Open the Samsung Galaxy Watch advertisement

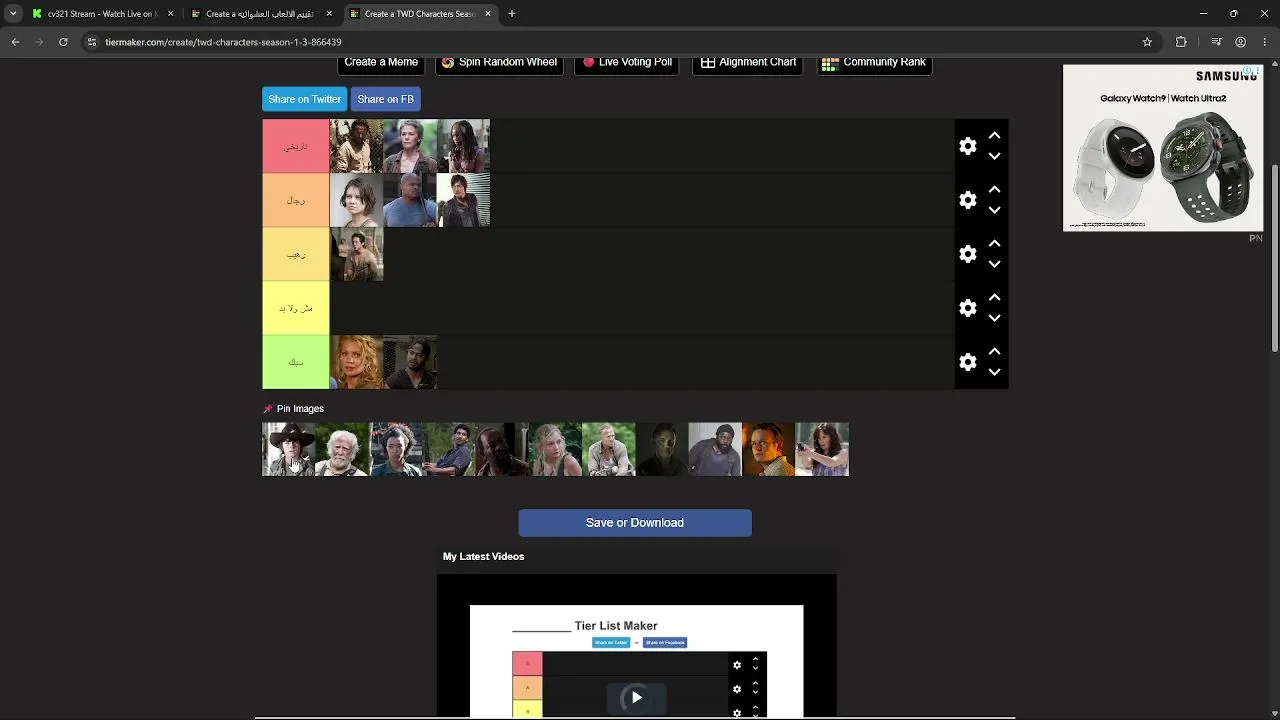[1162, 148]
